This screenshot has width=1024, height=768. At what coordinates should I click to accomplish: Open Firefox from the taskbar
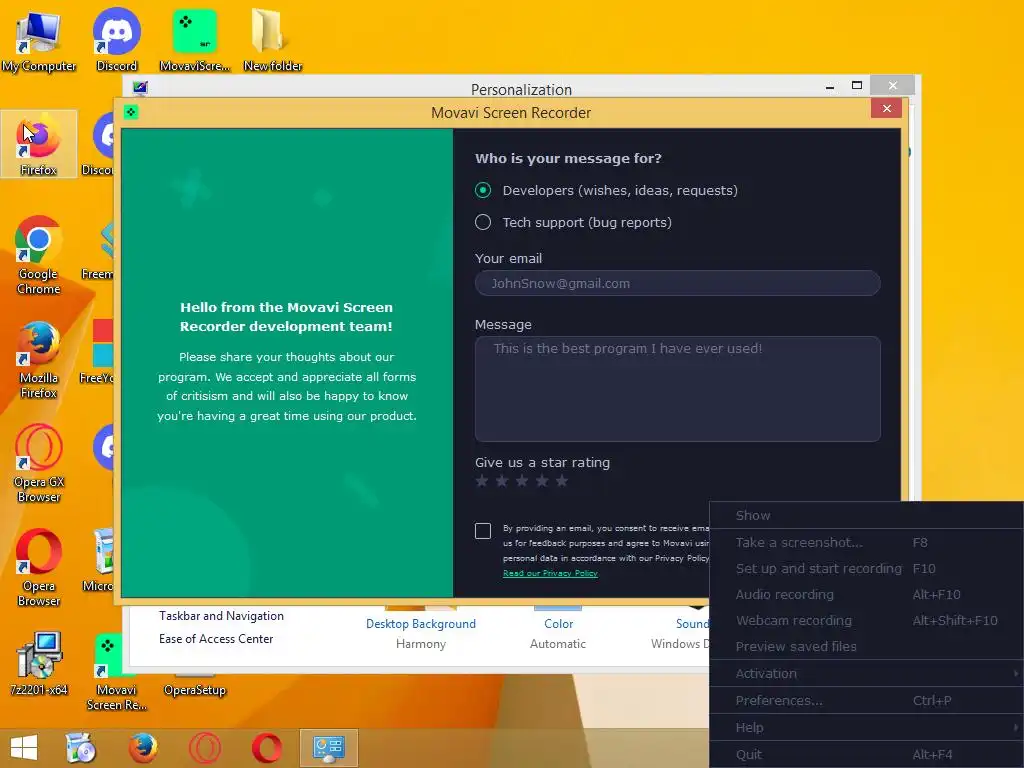(x=142, y=748)
